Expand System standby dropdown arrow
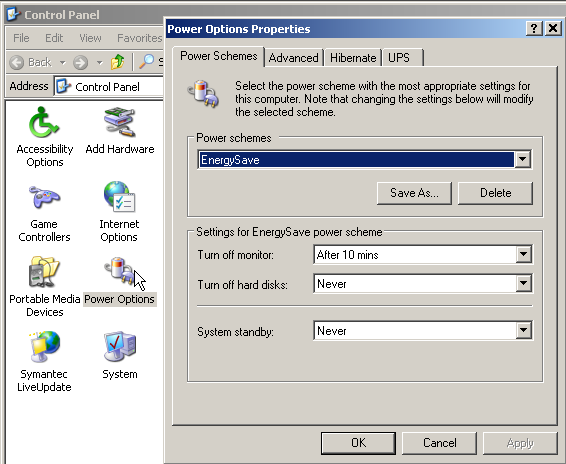Image resolution: width=566 pixels, height=464 pixels. pyautogui.click(x=523, y=330)
